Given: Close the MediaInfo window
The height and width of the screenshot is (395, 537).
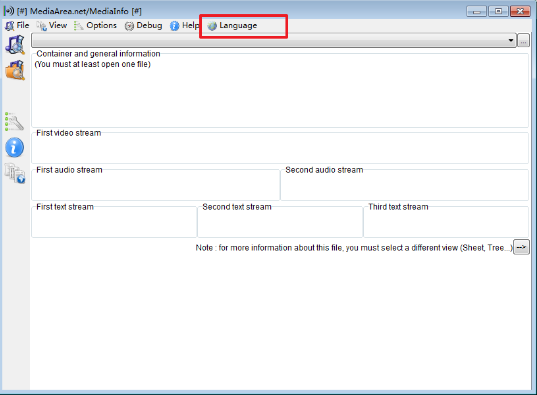Looking at the screenshot, I should point(520,12).
